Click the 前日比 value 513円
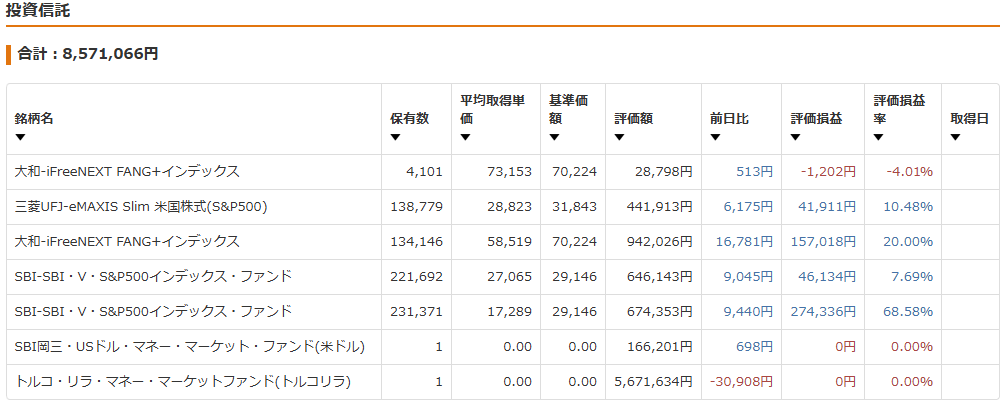The height and width of the screenshot is (401, 1003). 755,171
